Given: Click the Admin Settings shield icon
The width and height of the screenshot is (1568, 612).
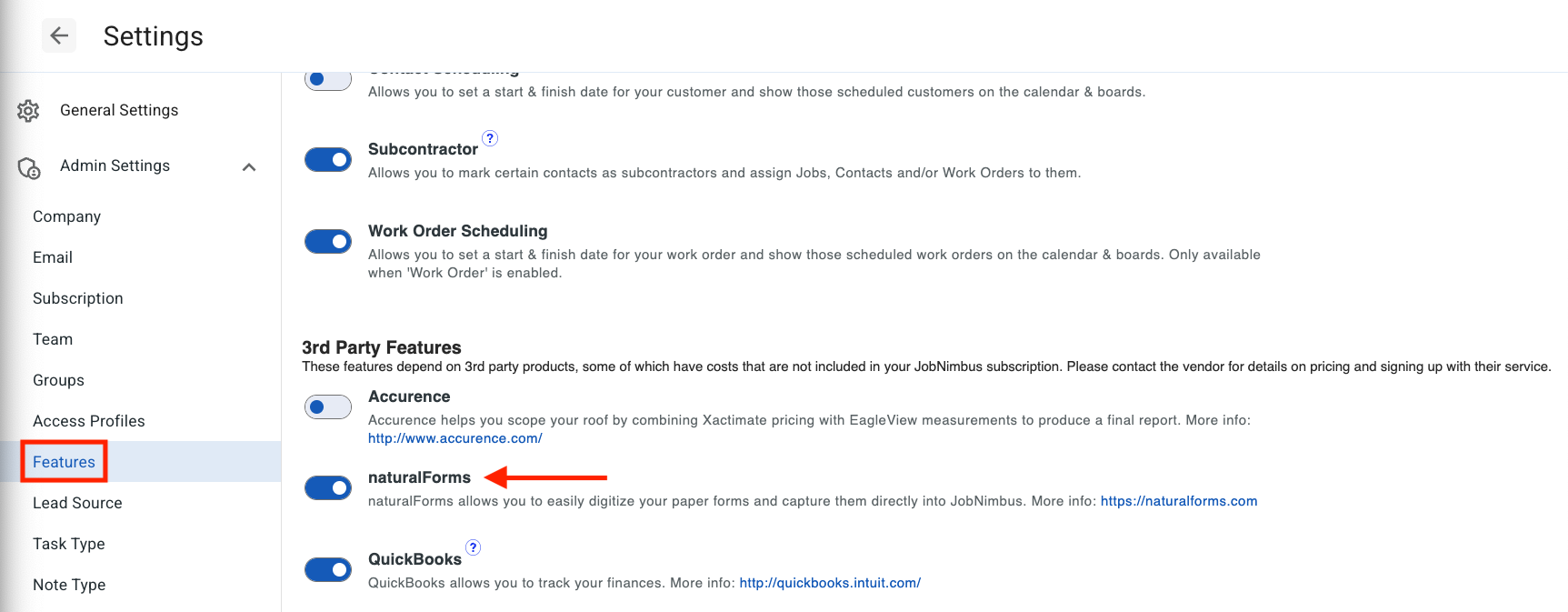Looking at the screenshot, I should pos(28,167).
